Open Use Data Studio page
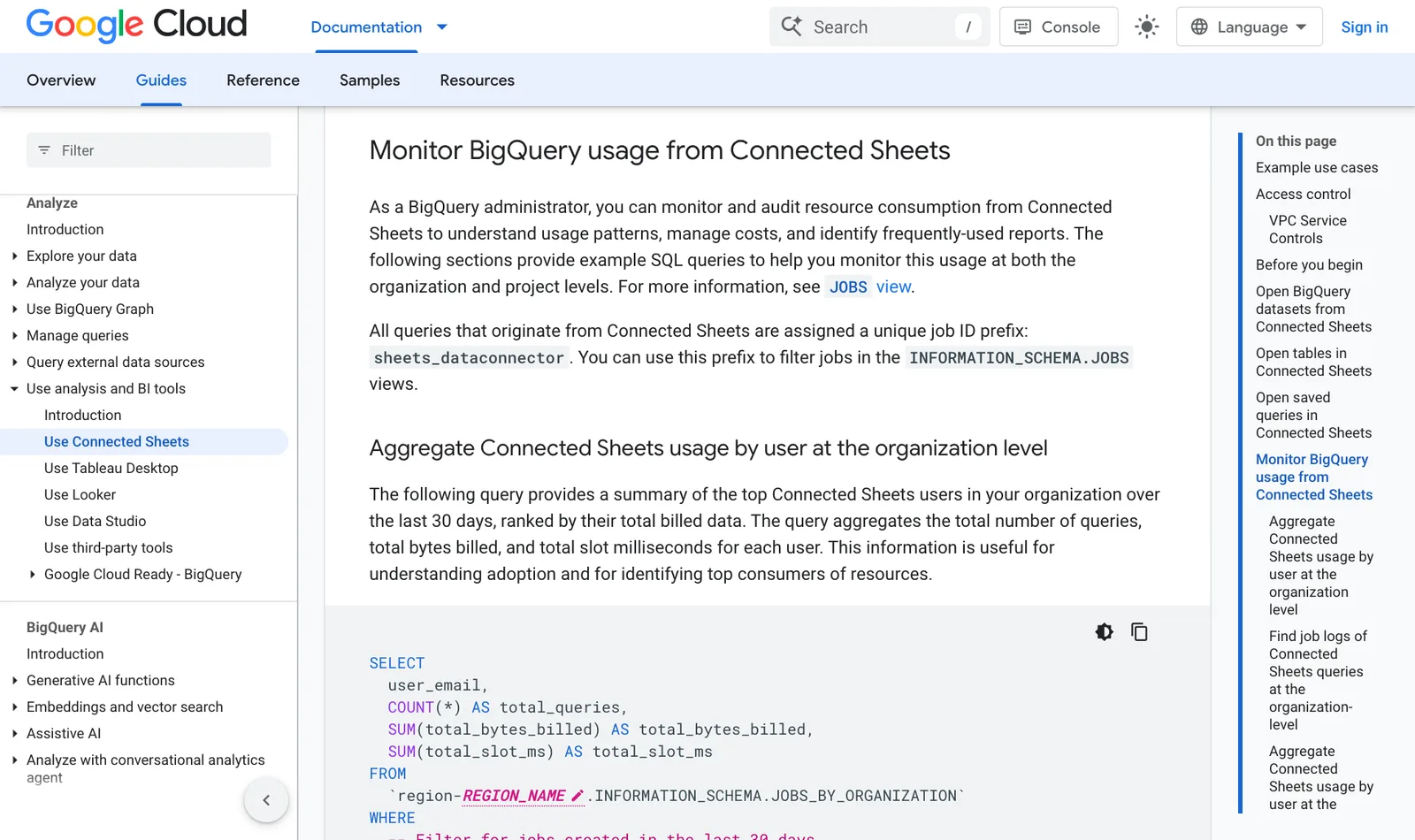Image resolution: width=1415 pixels, height=840 pixels. click(95, 522)
